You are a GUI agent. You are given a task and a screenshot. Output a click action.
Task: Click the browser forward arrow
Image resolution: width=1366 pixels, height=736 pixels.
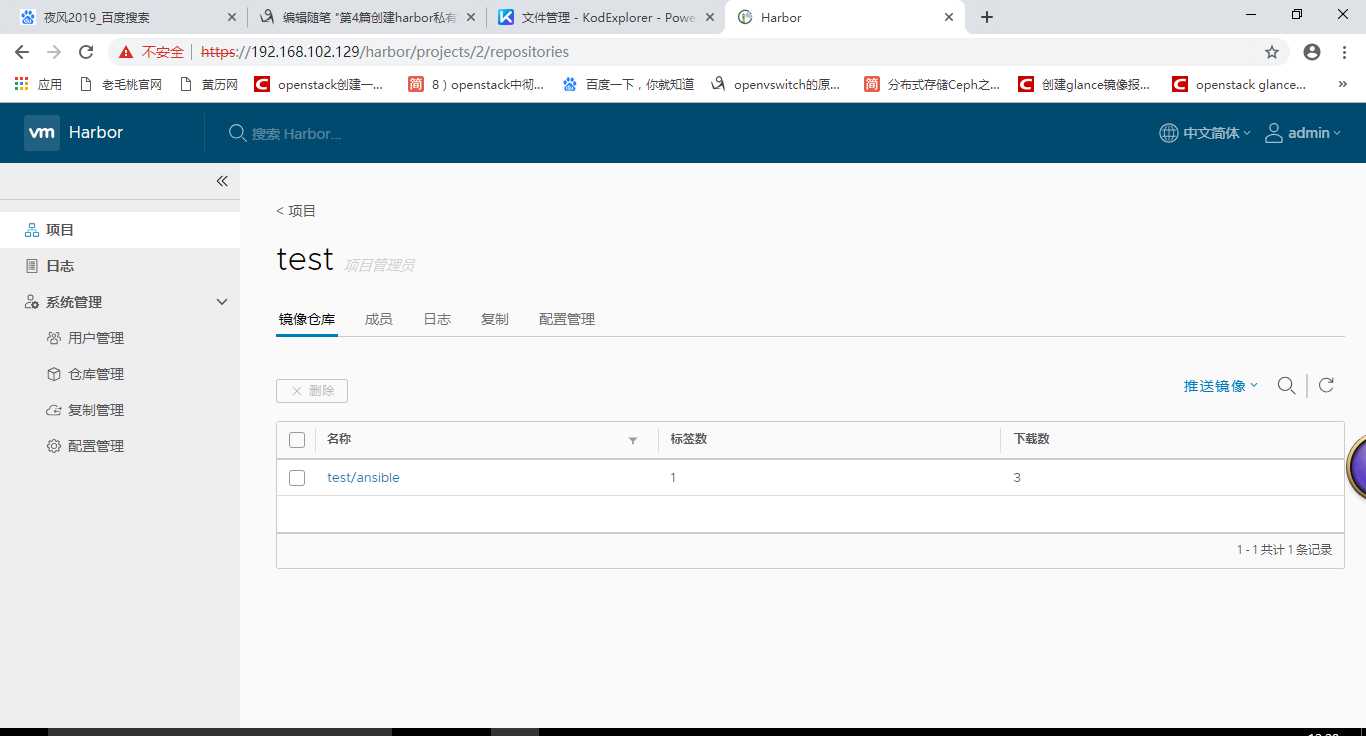point(54,52)
